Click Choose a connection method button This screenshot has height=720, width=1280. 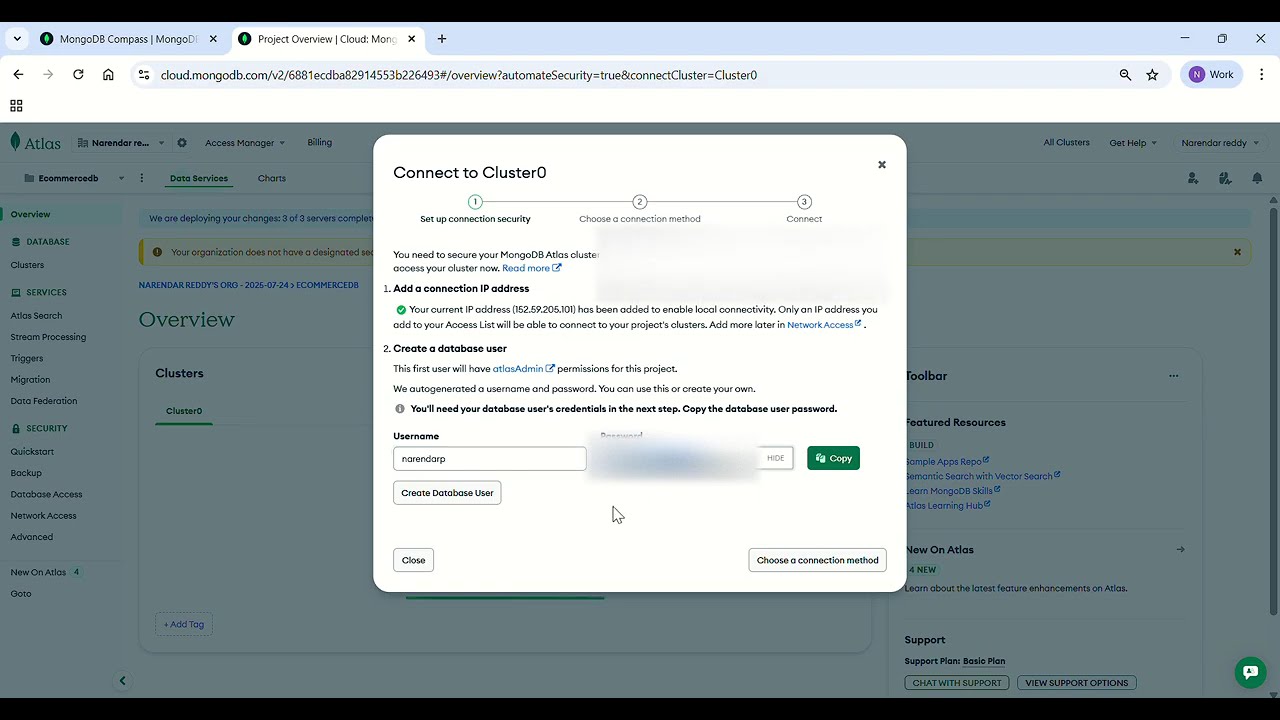tap(817, 560)
